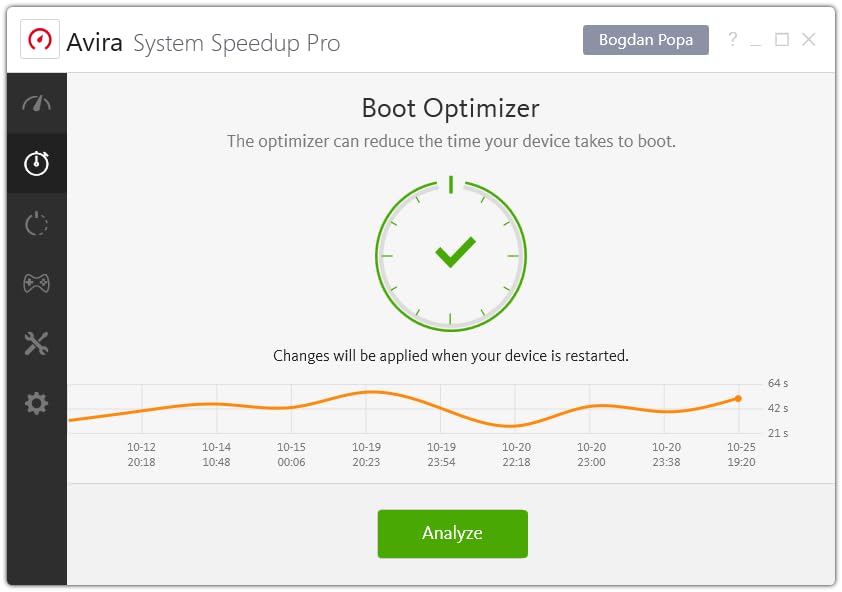Screen dimensions: 842x592
Task: Click the 10-15 00:06 graph date label
Action: 291,455
